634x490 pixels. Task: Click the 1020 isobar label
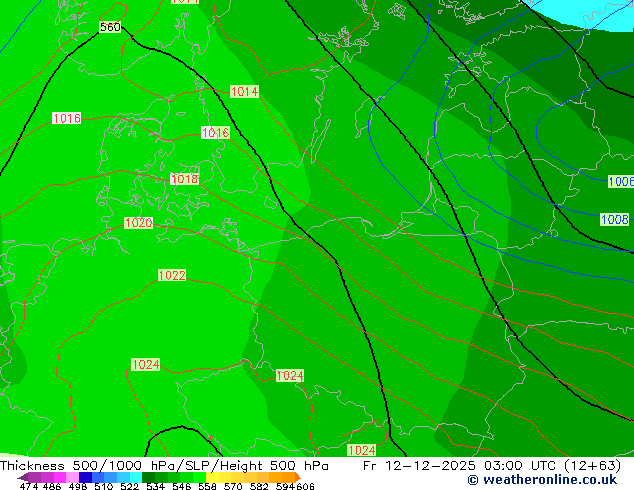pos(138,222)
